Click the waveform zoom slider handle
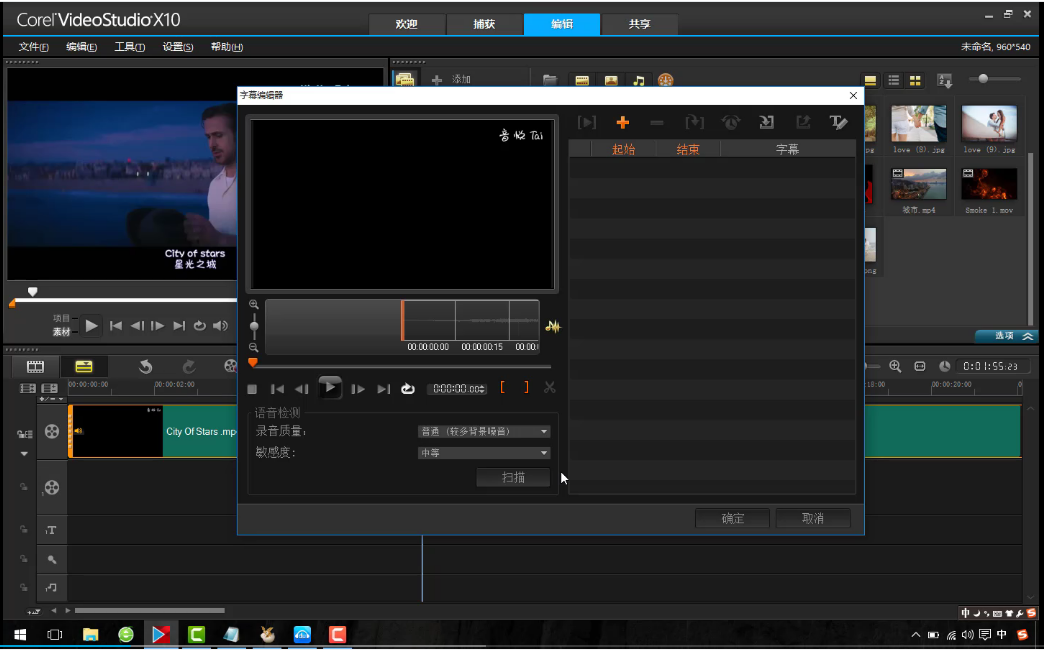The image size is (1044, 650). tap(254, 326)
